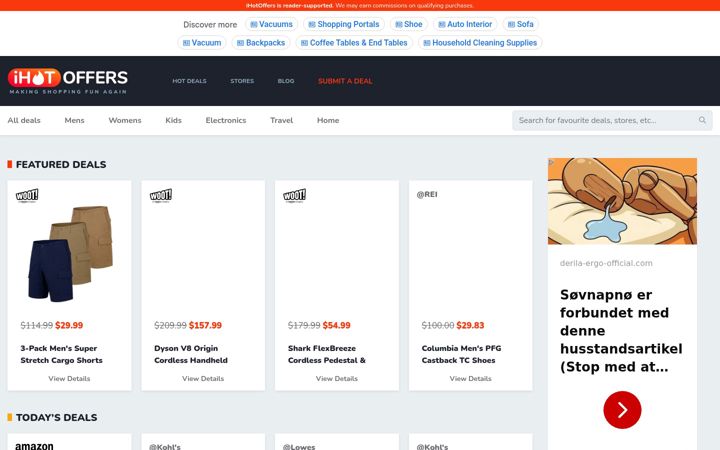The image size is (720, 450).
Task: Open Dyson V8 Origin Cordless Handheld title
Action: tap(191, 354)
